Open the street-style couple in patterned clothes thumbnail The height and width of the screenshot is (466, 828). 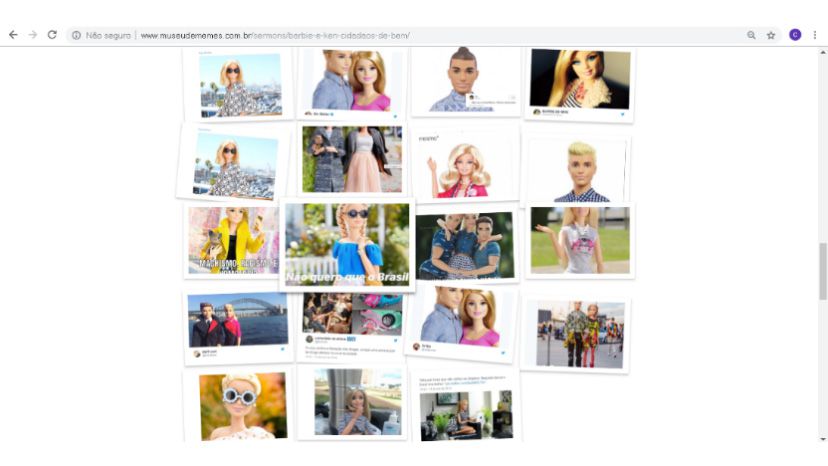[x=578, y=334]
